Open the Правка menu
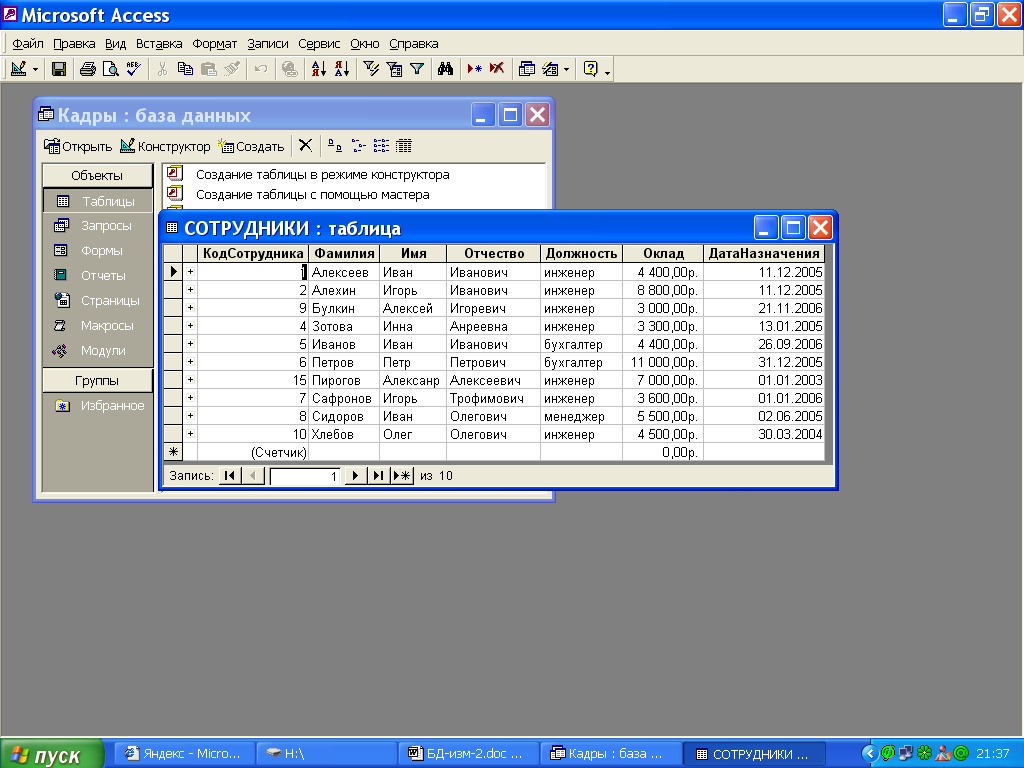This screenshot has width=1024, height=768. pyautogui.click(x=74, y=44)
